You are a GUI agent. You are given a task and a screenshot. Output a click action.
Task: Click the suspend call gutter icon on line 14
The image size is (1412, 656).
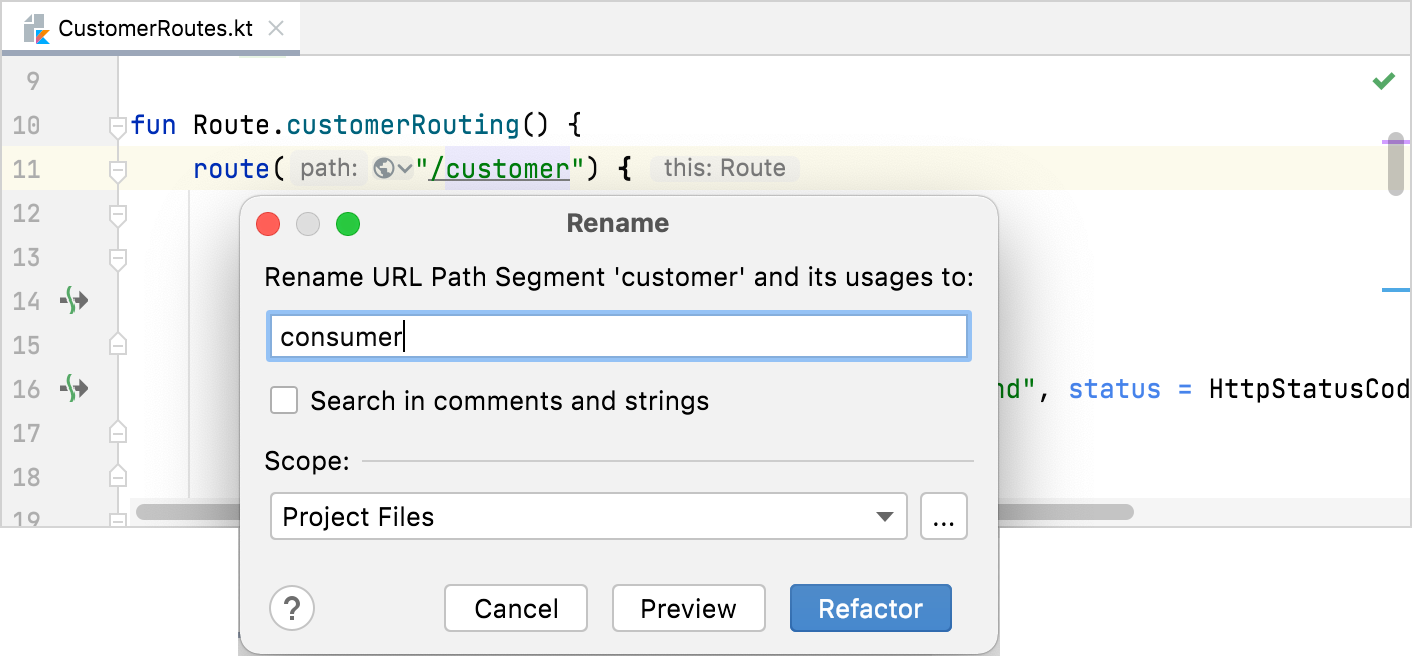75,300
